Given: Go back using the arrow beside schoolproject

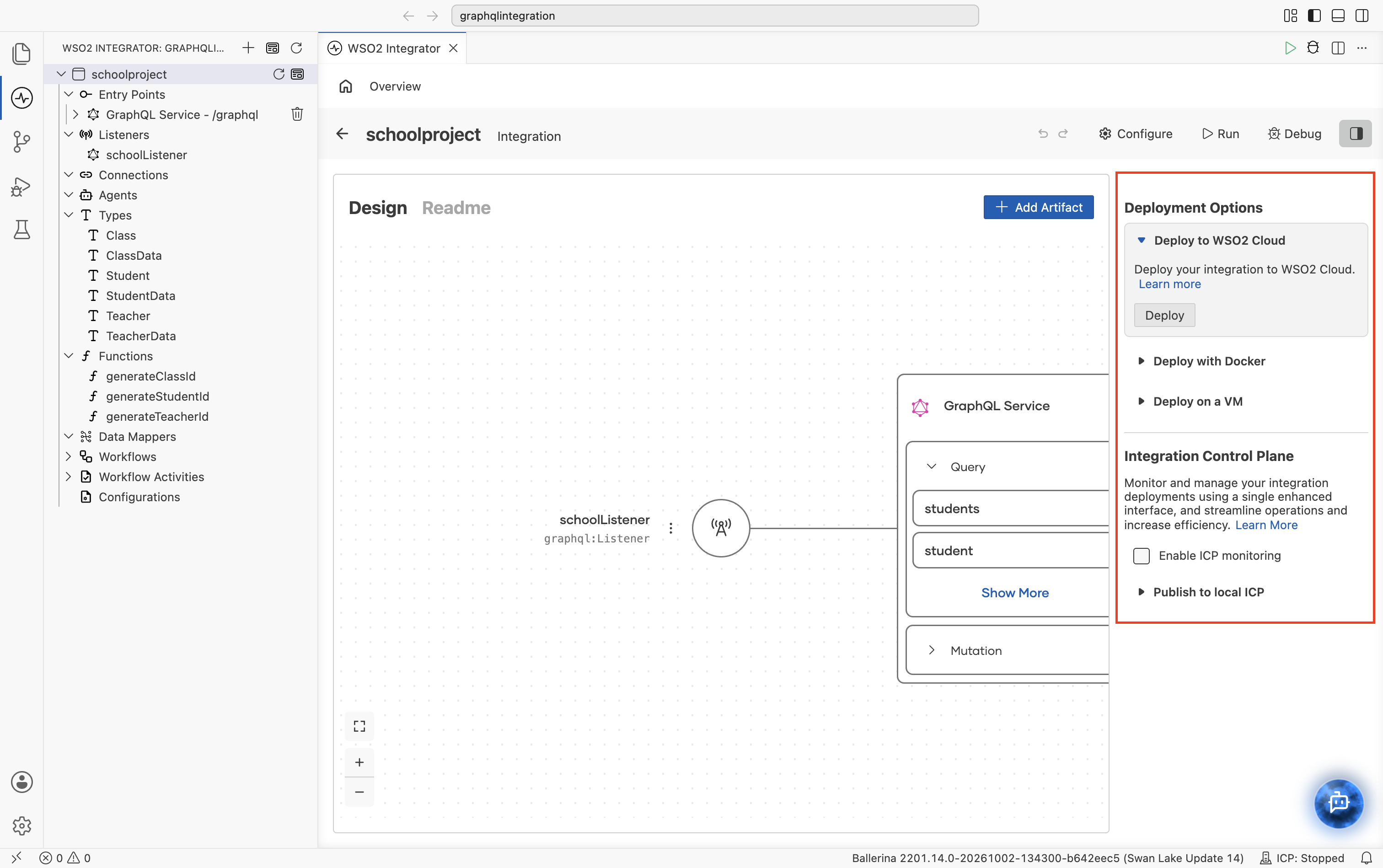Looking at the screenshot, I should [342, 134].
